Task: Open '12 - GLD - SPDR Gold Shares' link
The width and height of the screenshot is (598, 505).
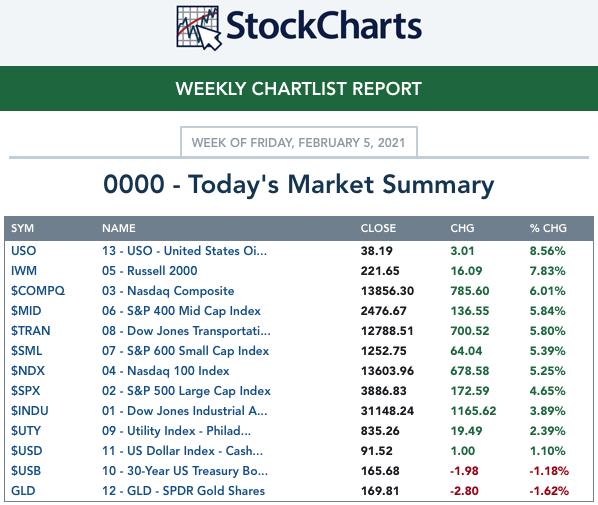Action: 183,491
